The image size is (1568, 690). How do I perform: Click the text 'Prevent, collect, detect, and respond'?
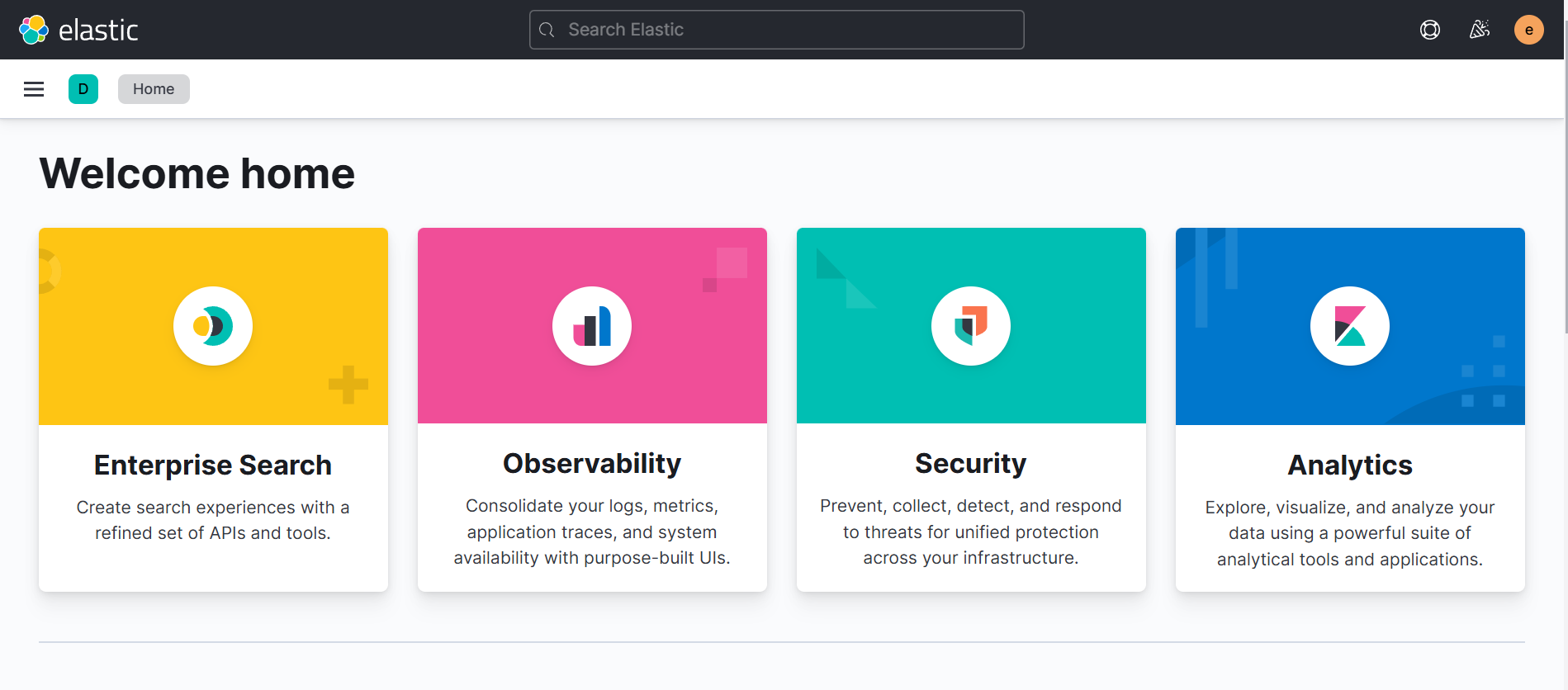click(x=971, y=505)
